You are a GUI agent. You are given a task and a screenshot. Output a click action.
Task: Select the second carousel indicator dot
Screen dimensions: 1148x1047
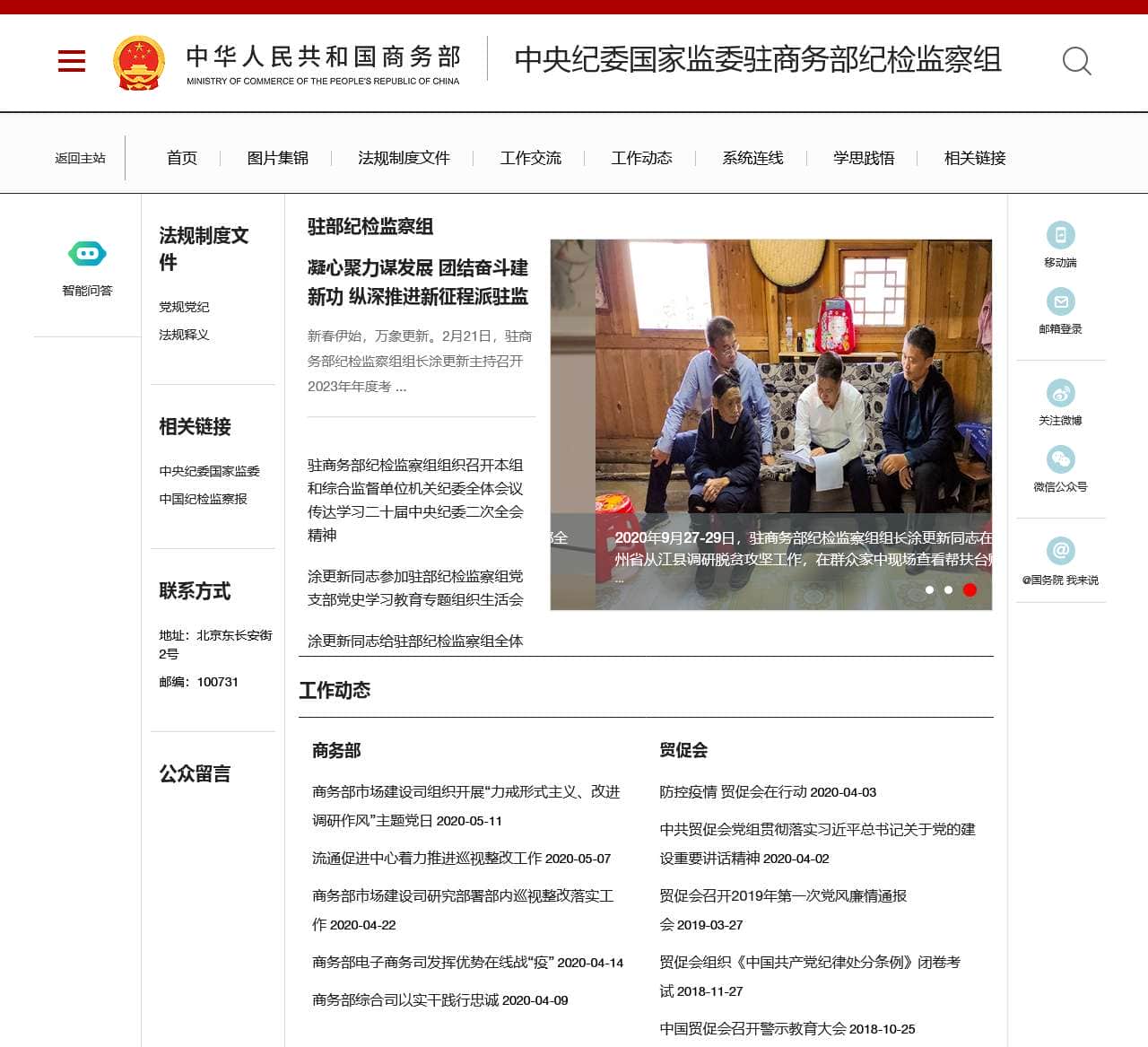point(948,589)
